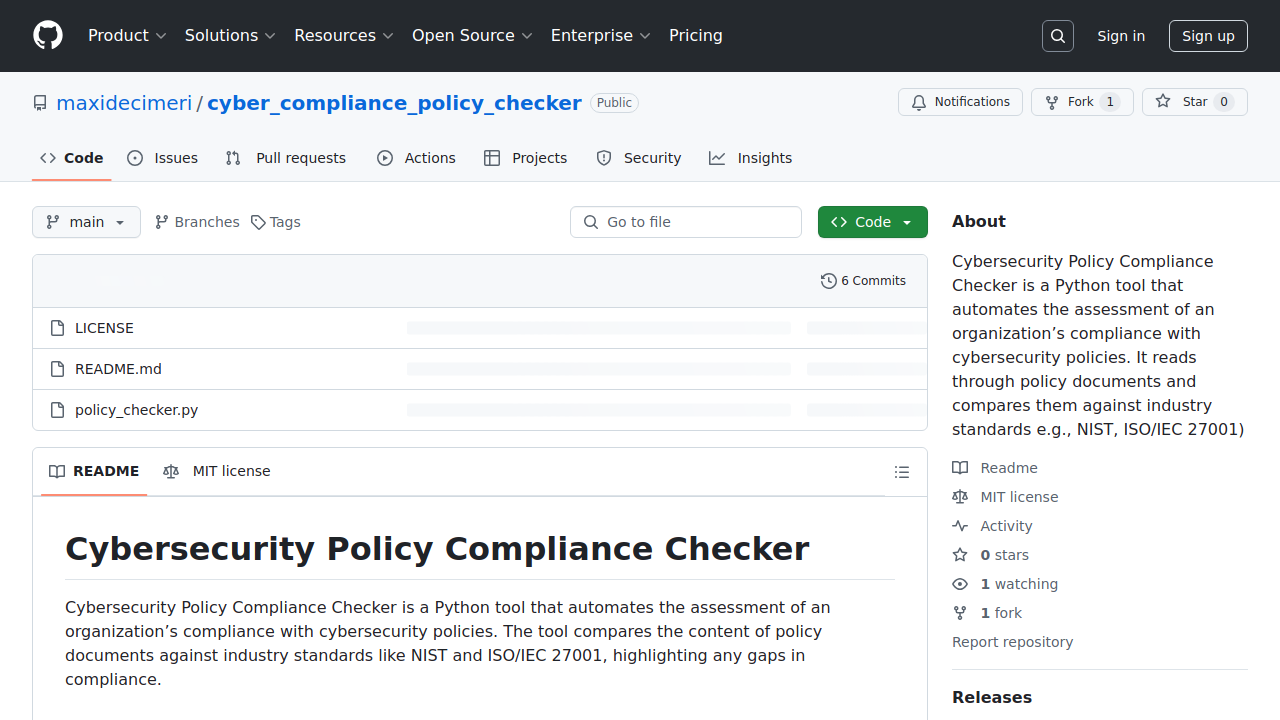Open the search magnifier button
This screenshot has width=1280, height=720.
coord(1058,36)
